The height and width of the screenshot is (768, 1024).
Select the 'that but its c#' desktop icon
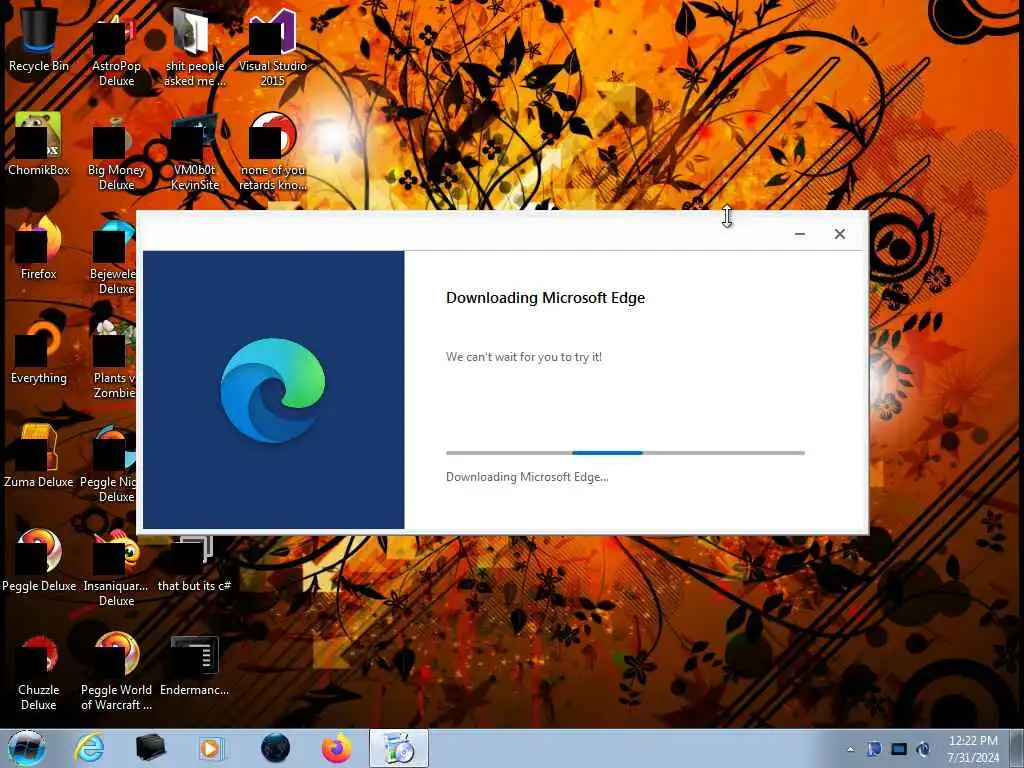(195, 563)
